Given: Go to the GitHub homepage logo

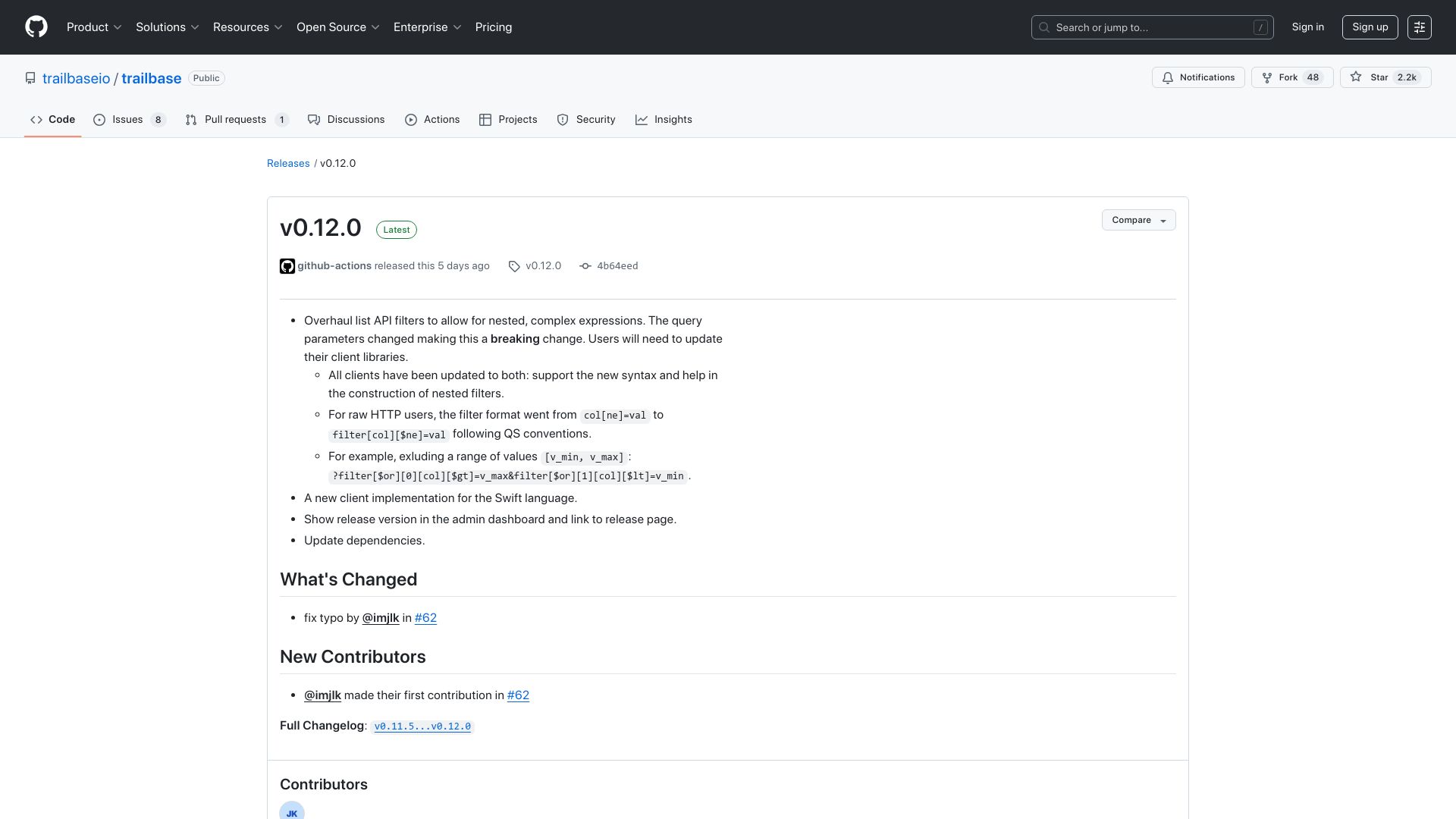Looking at the screenshot, I should tap(36, 27).
